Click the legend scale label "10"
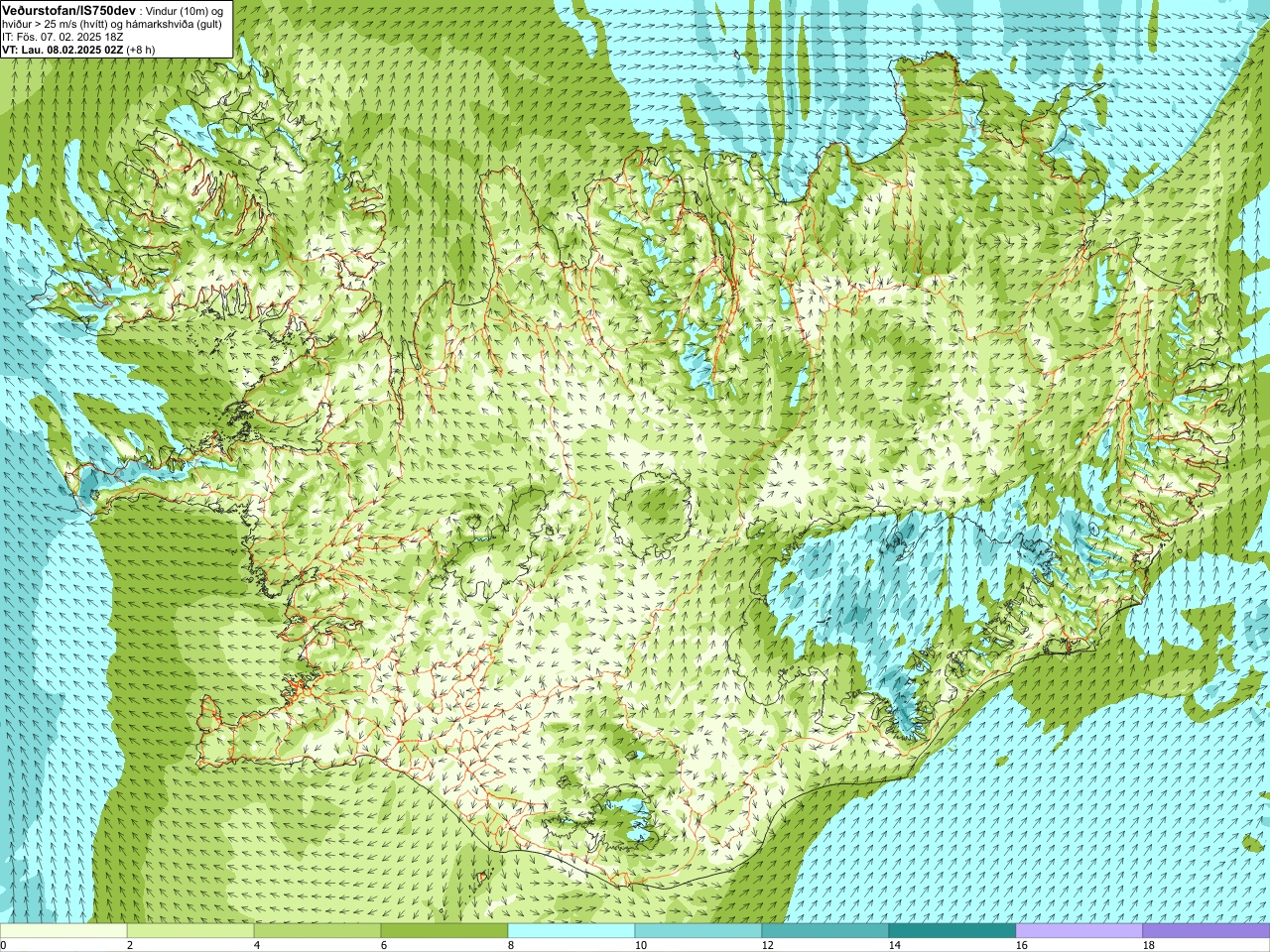 [640, 945]
